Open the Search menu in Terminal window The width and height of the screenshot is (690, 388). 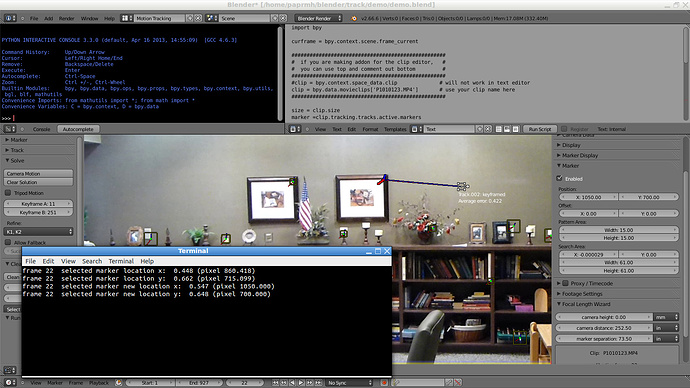click(x=92, y=261)
